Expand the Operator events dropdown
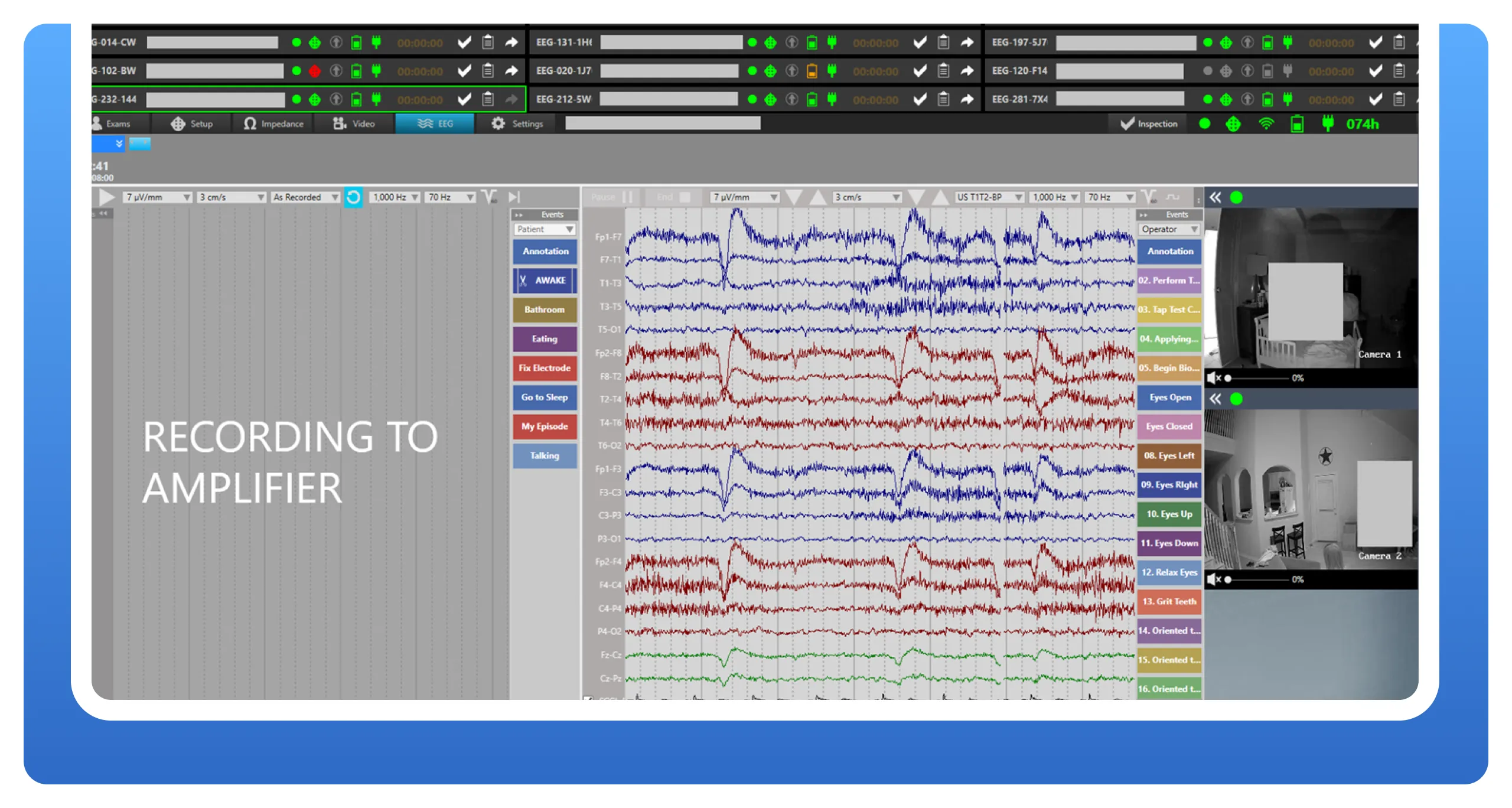 click(1169, 229)
